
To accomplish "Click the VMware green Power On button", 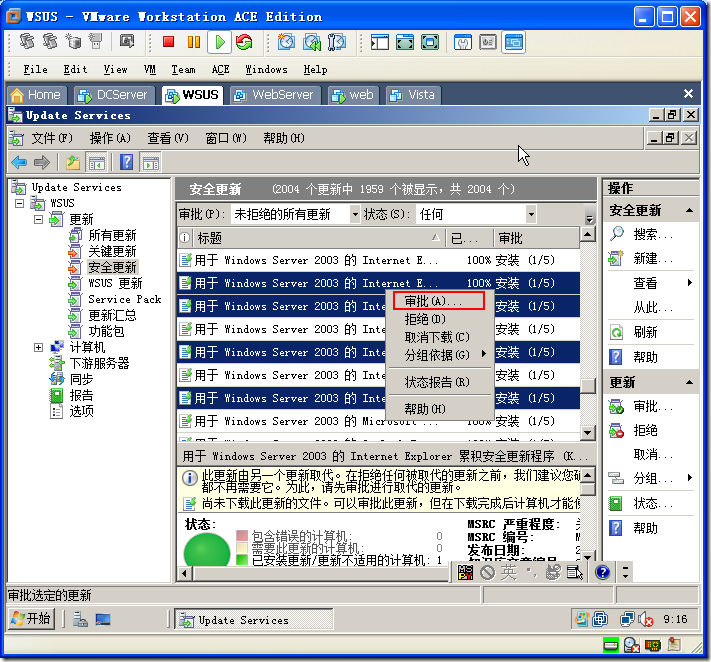I will pyautogui.click(x=220, y=42).
